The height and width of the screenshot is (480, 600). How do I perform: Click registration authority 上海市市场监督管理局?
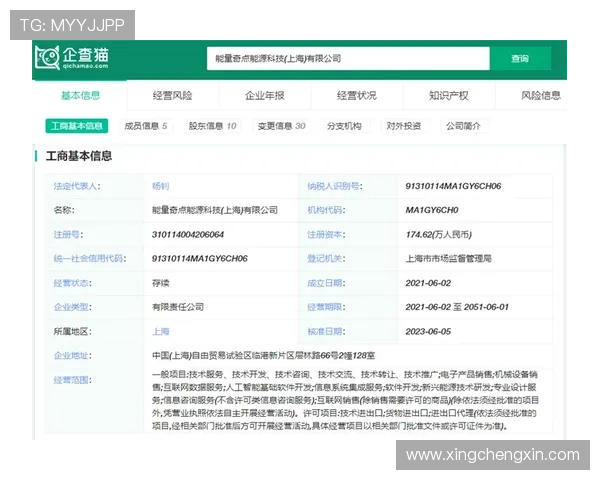448,259
